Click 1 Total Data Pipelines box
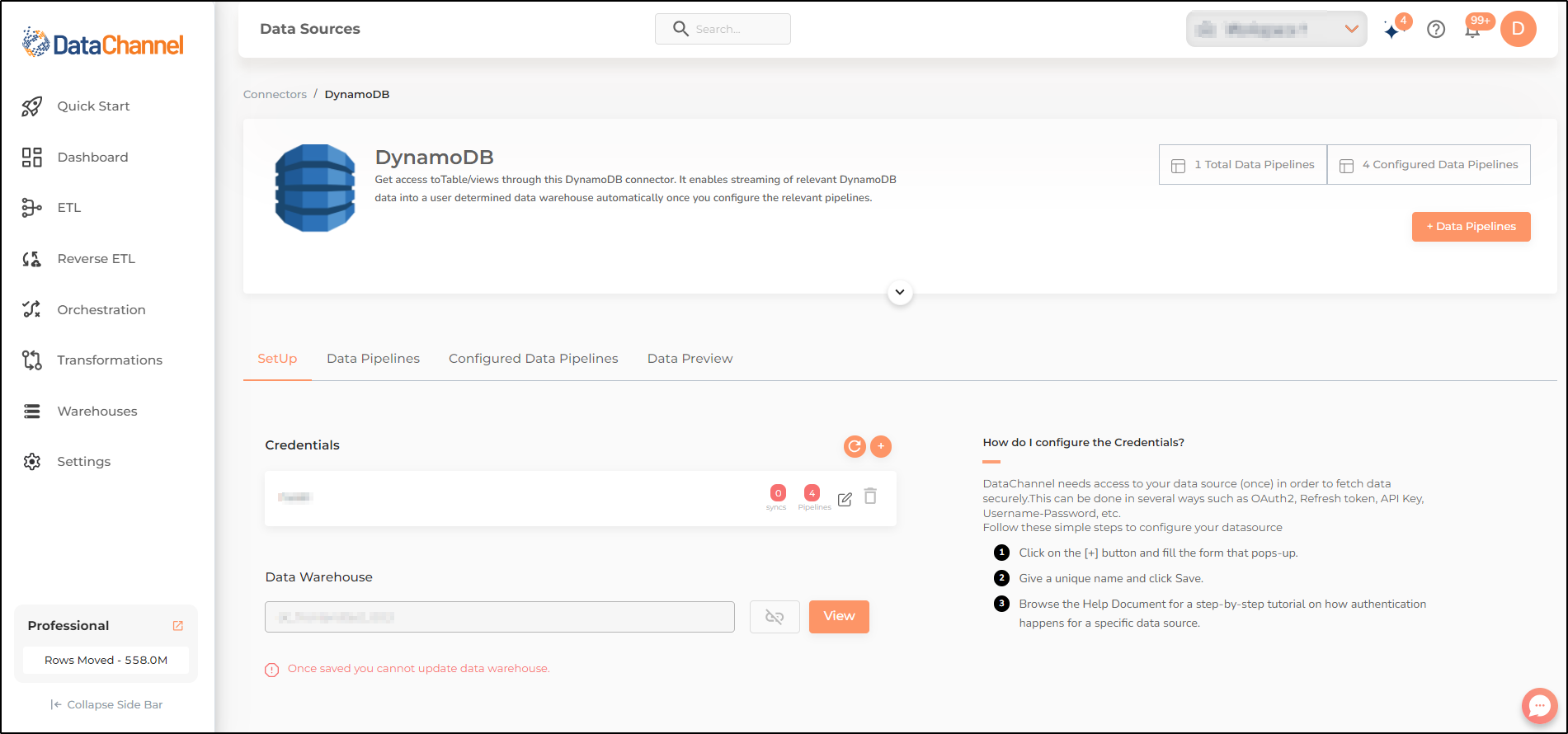Image resolution: width=1568 pixels, height=734 pixels. point(1242,165)
